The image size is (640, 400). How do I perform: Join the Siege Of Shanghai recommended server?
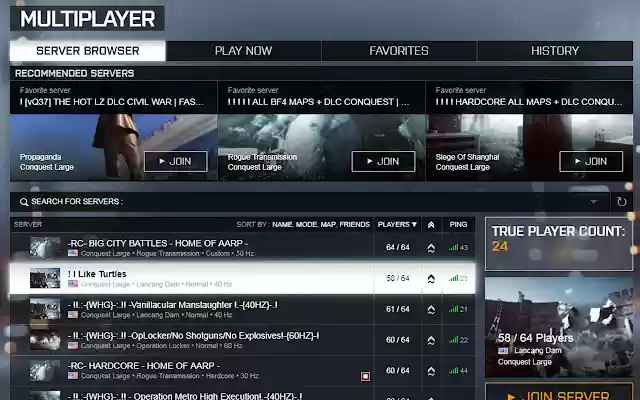click(x=591, y=162)
